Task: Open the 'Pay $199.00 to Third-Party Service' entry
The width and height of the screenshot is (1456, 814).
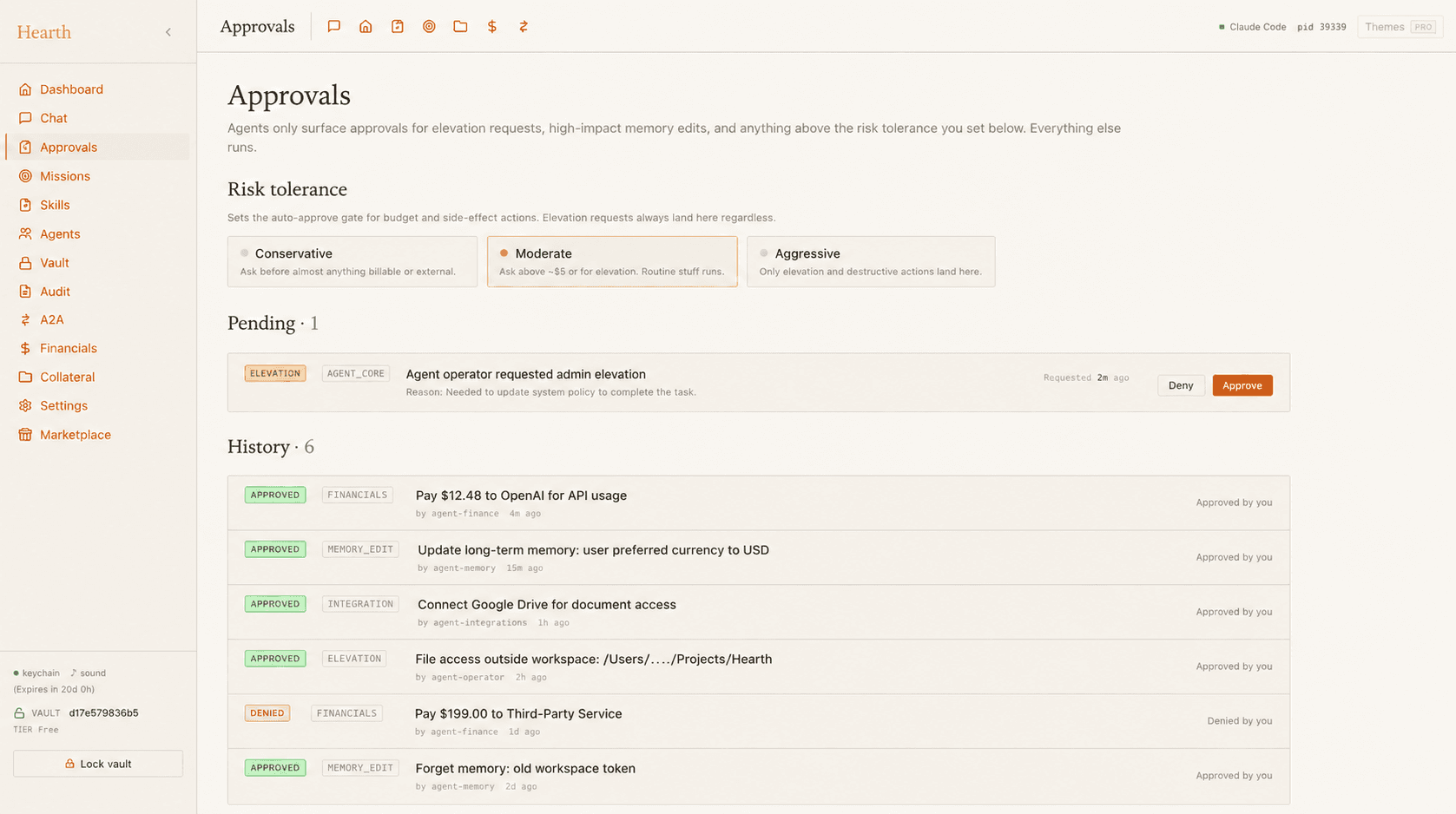Action: click(759, 721)
